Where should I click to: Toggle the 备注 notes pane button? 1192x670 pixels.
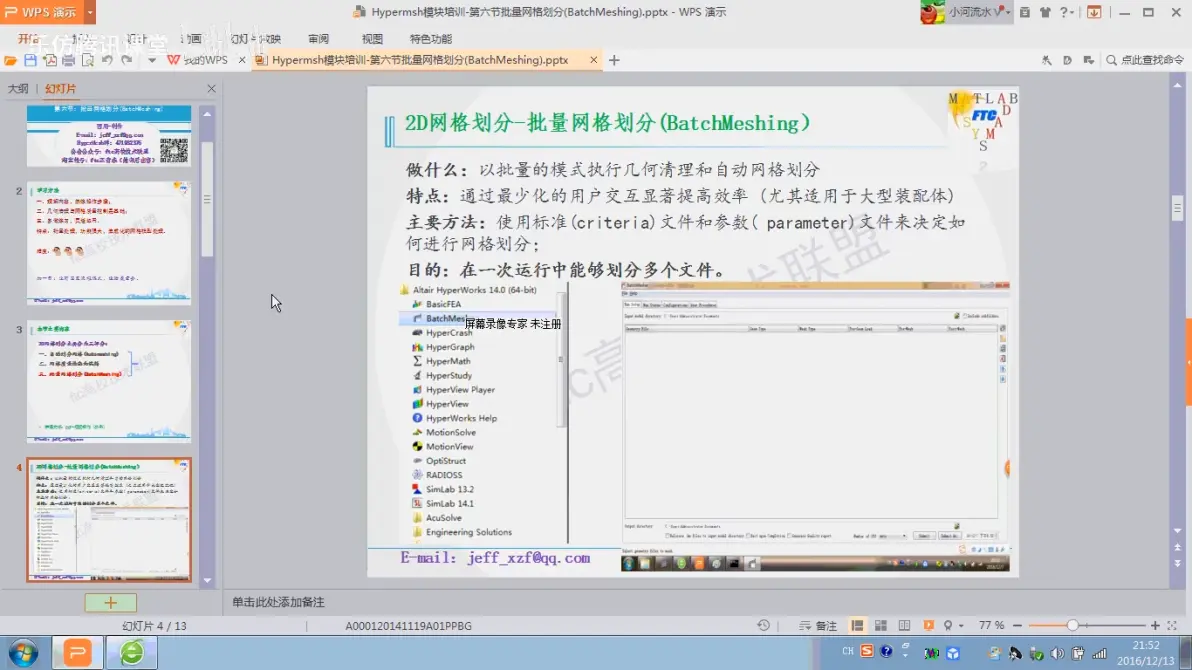tap(818, 626)
